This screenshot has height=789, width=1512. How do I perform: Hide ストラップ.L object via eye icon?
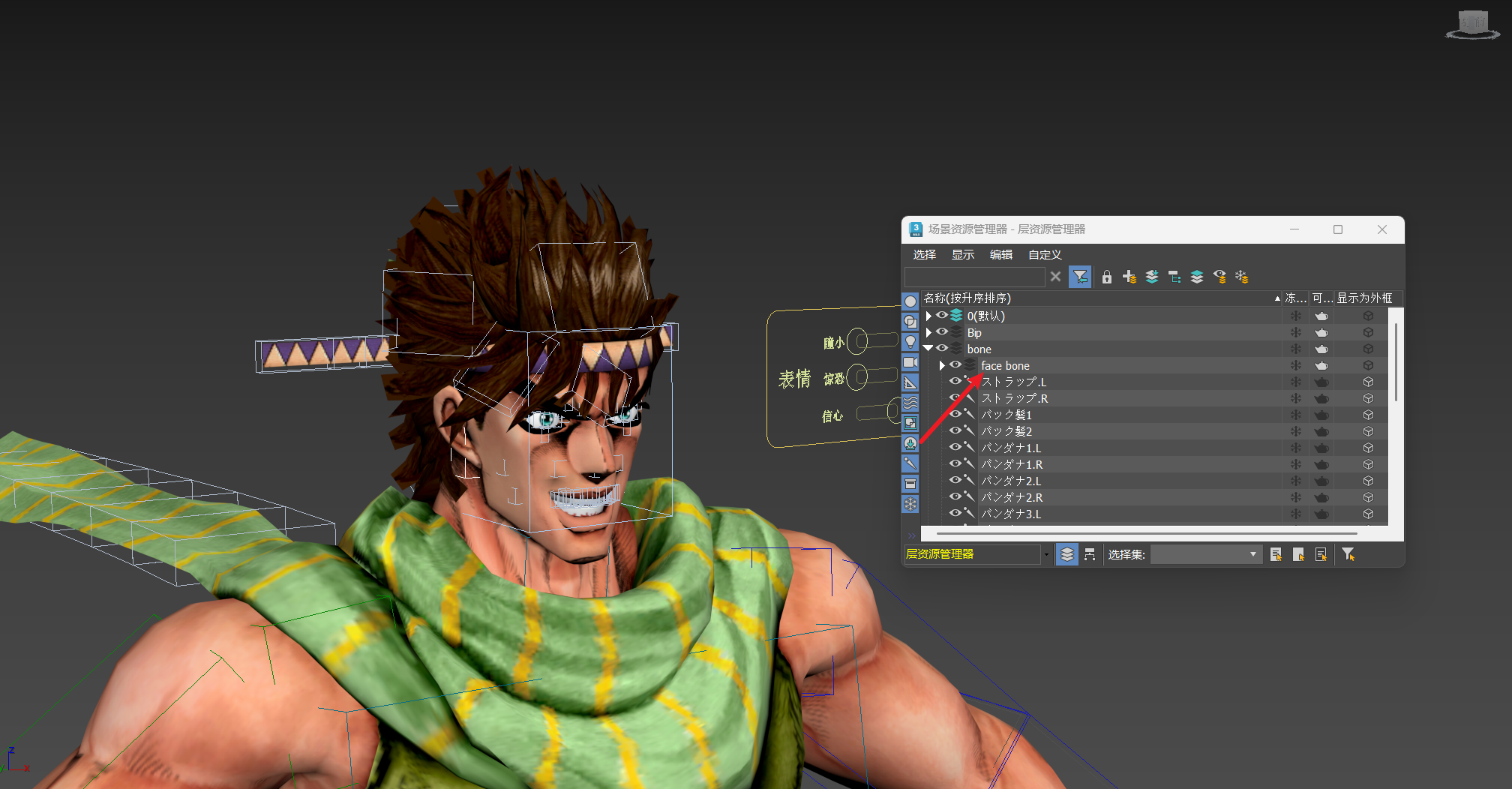[x=955, y=382]
